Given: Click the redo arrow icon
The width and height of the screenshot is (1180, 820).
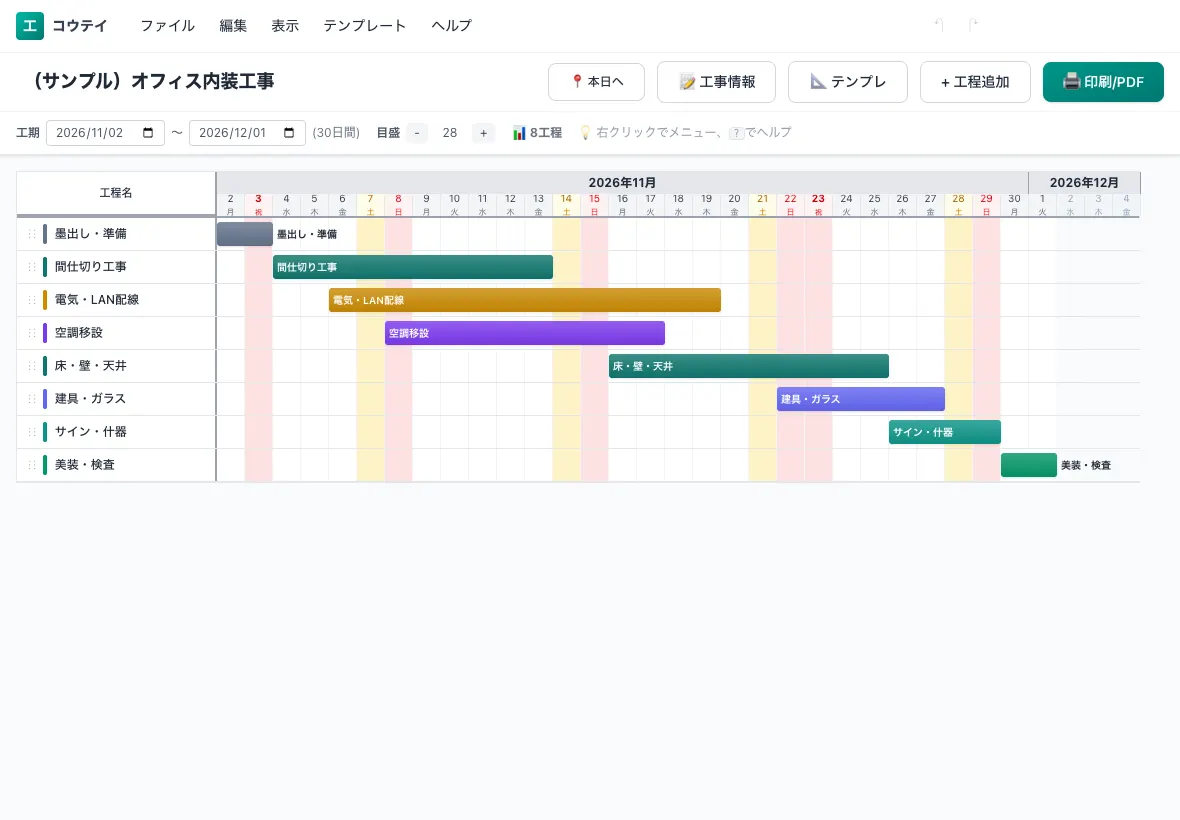Looking at the screenshot, I should tap(972, 26).
